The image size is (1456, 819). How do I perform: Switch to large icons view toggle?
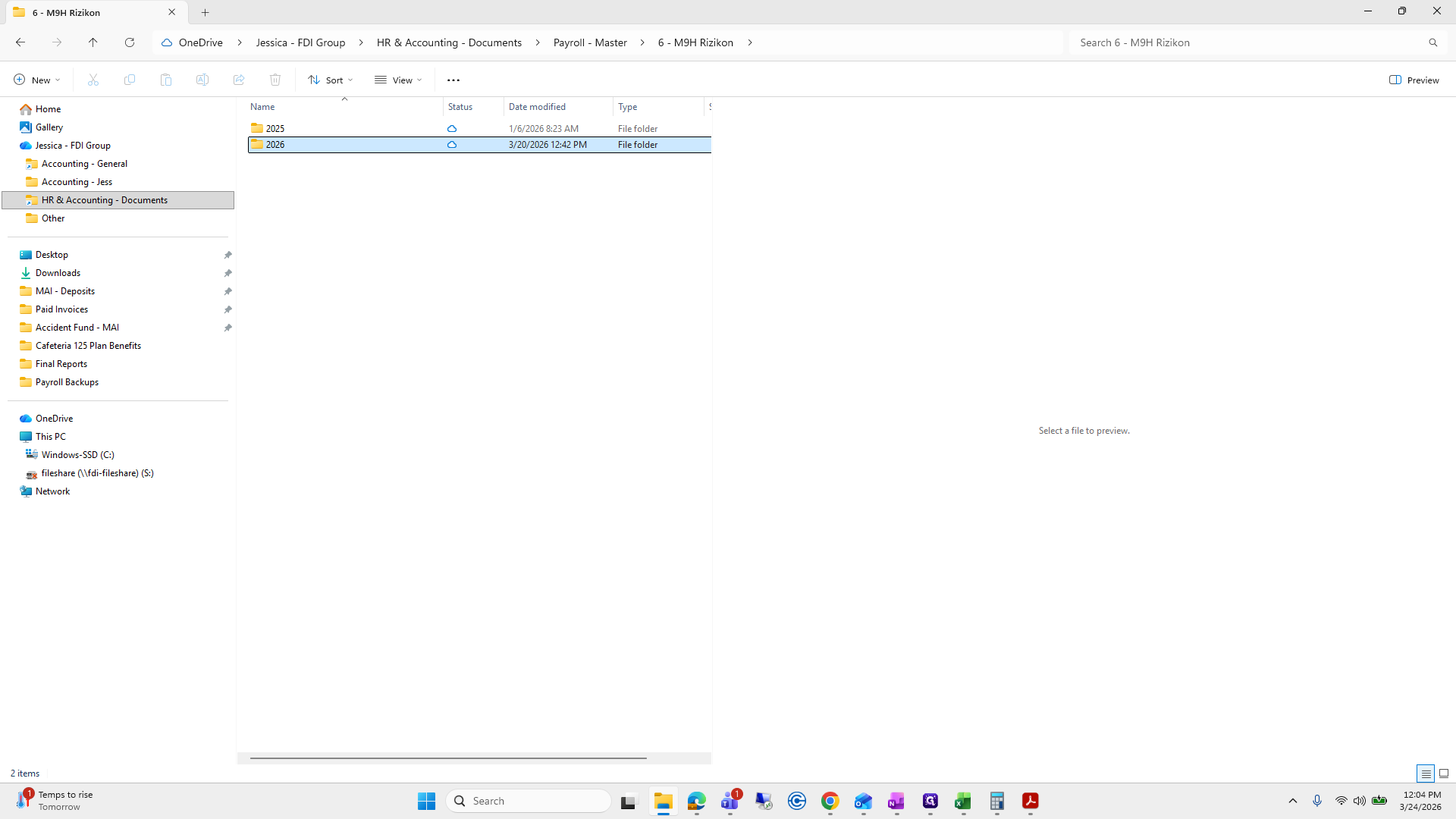coord(1444,773)
